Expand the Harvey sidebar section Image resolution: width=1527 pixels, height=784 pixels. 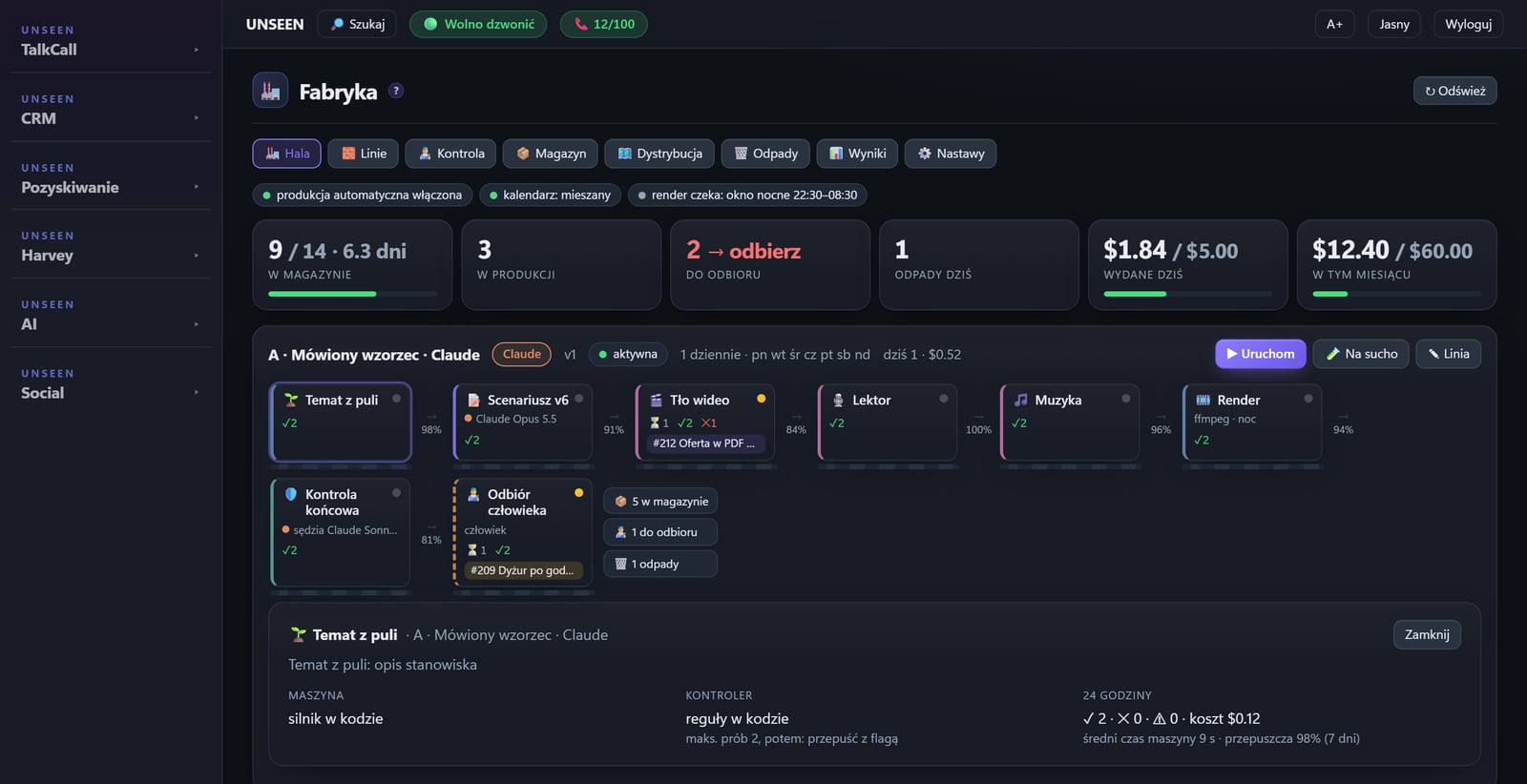click(x=111, y=246)
